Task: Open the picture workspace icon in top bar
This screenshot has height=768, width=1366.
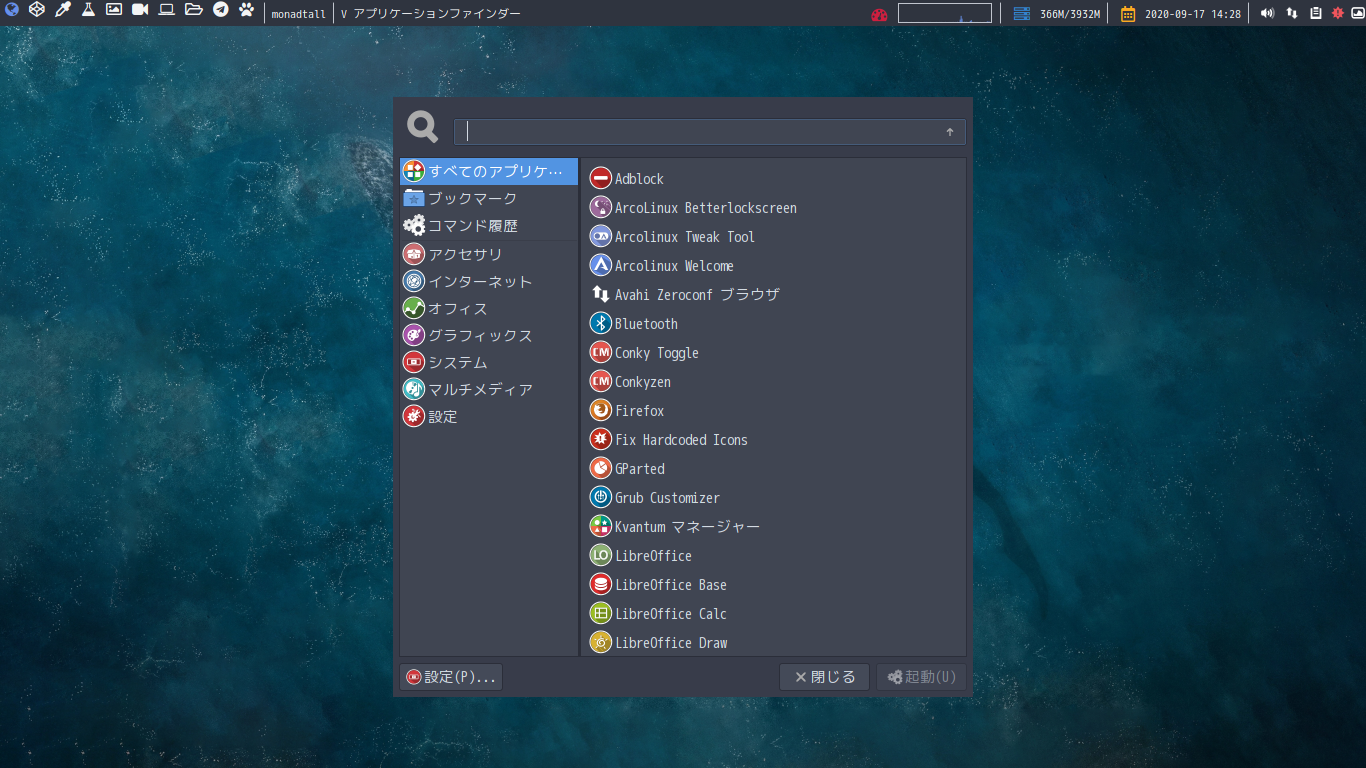Action: [x=114, y=11]
